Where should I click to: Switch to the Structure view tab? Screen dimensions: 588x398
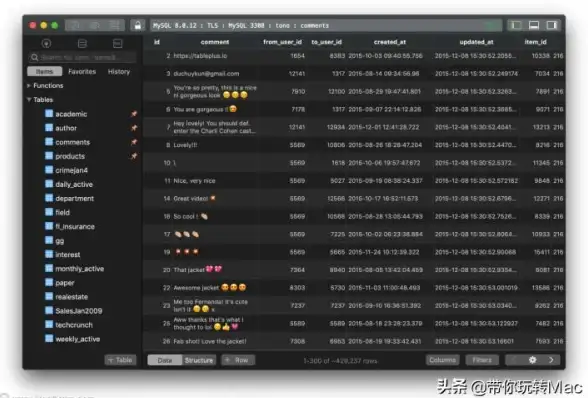tap(199, 360)
